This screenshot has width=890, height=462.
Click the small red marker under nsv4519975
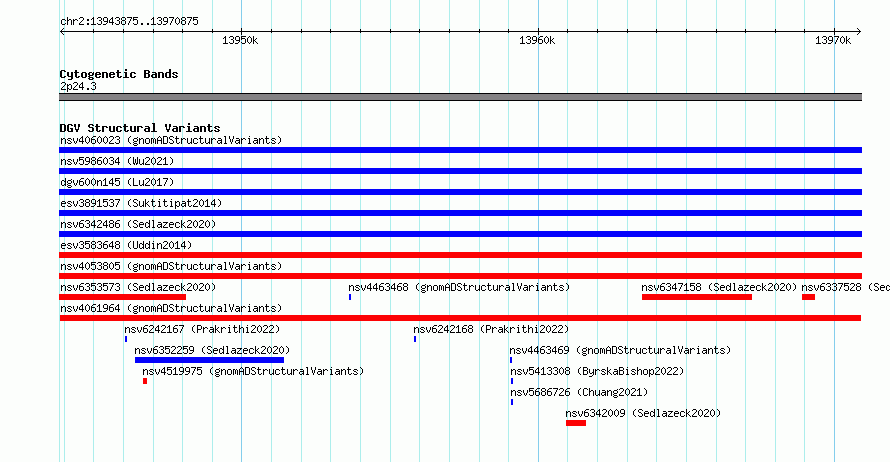(x=145, y=381)
